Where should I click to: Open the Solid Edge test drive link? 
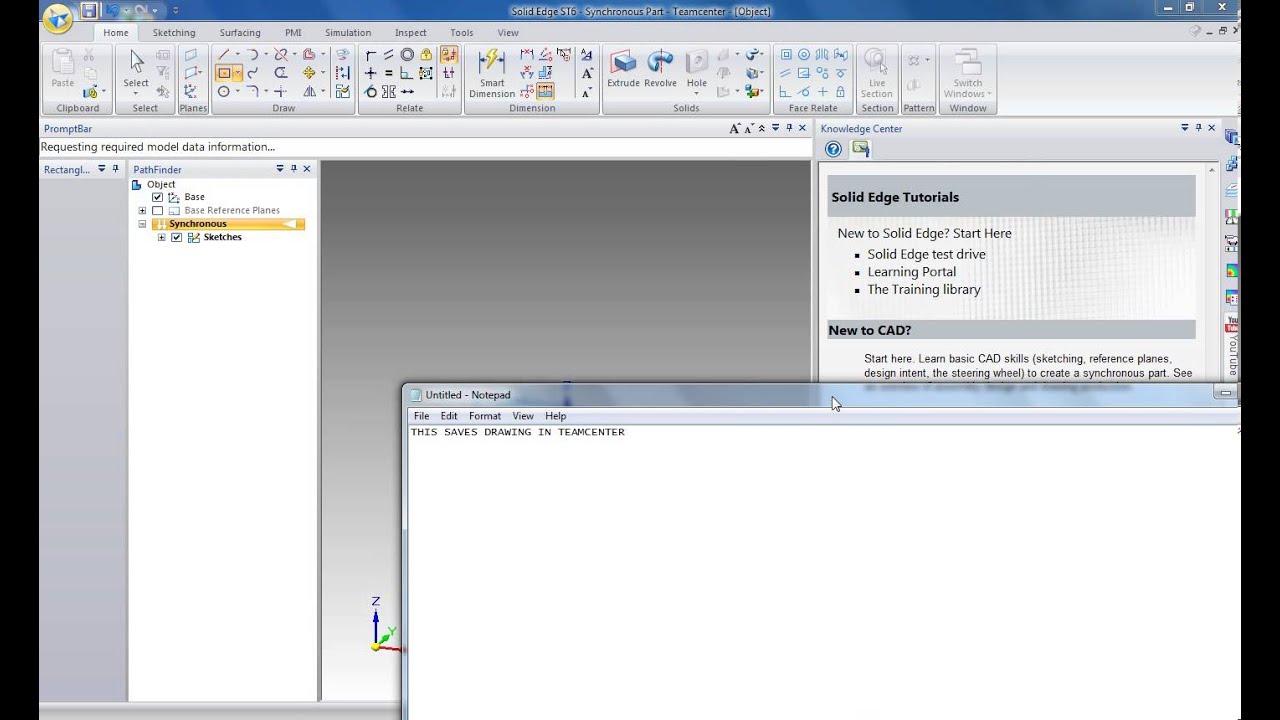pyautogui.click(x=926, y=254)
